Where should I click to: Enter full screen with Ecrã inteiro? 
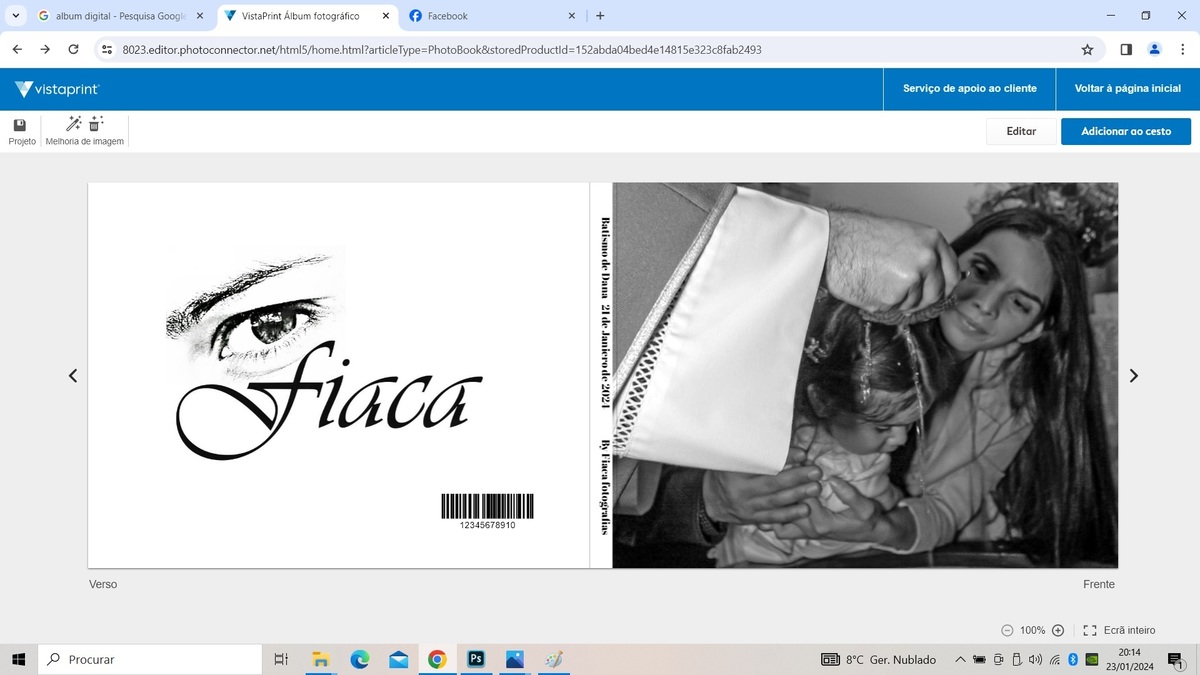pyautogui.click(x=1119, y=630)
